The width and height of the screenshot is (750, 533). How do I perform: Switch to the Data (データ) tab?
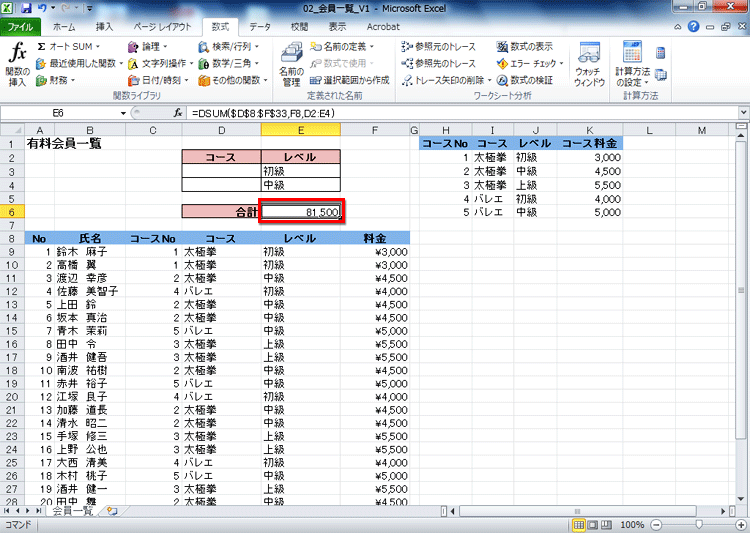pyautogui.click(x=260, y=27)
